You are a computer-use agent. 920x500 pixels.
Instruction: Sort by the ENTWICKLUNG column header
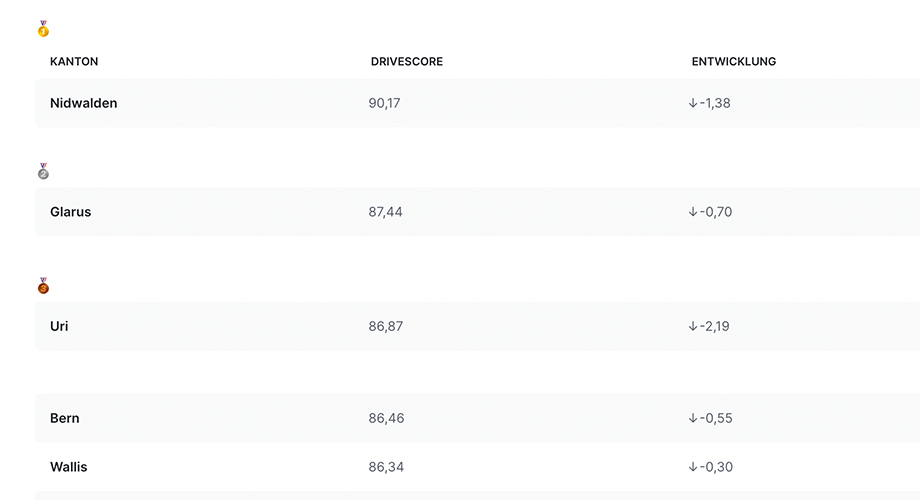(x=733, y=62)
